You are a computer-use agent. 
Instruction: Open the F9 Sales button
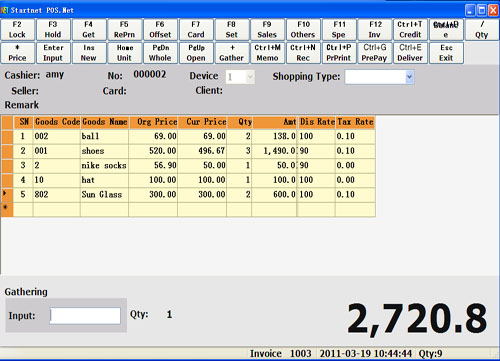pos(267,30)
